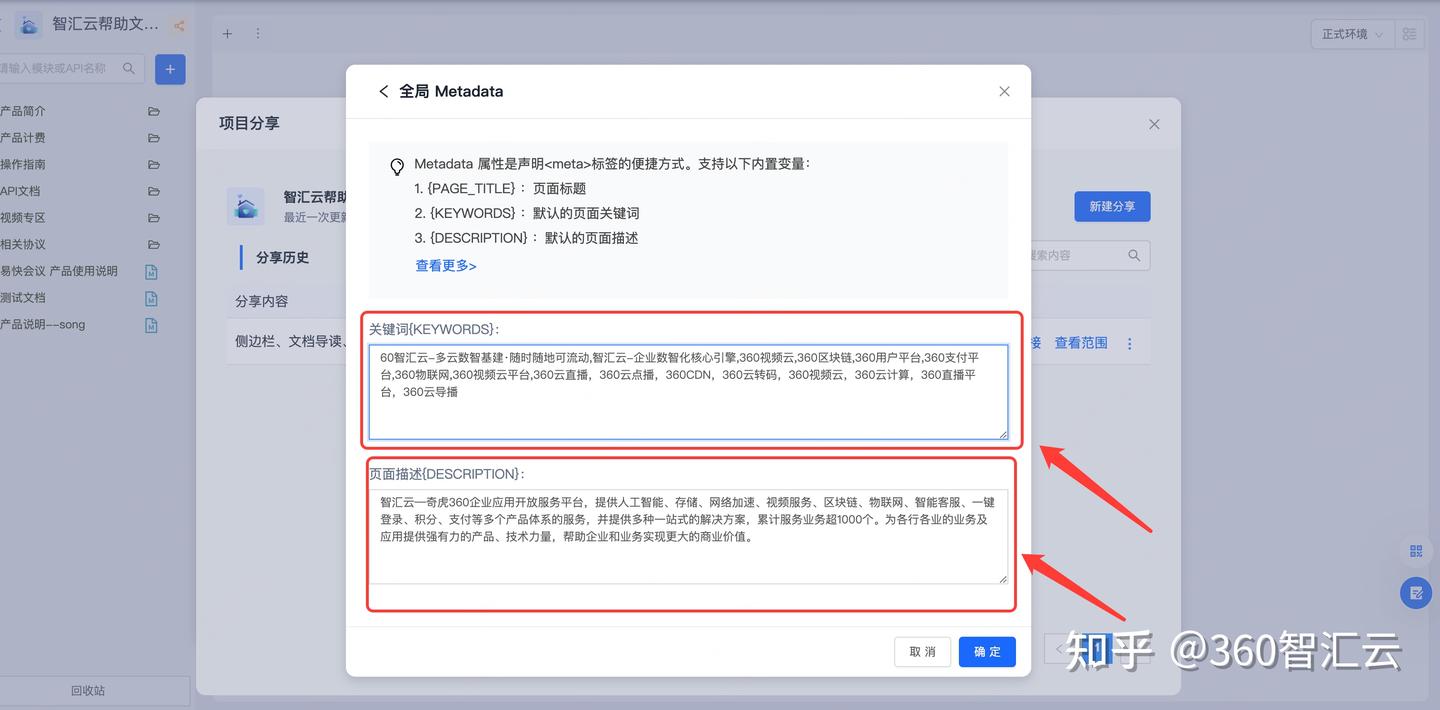Expand the 产品简介 folder
Viewport: 1440px width, 710px height.
point(23,111)
